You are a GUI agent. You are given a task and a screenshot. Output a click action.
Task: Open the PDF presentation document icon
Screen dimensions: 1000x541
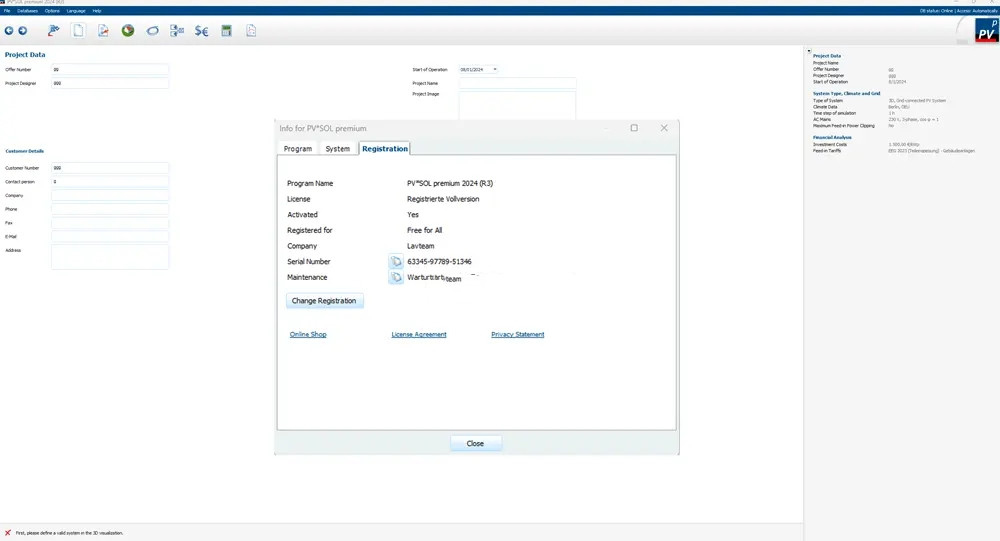coord(251,31)
